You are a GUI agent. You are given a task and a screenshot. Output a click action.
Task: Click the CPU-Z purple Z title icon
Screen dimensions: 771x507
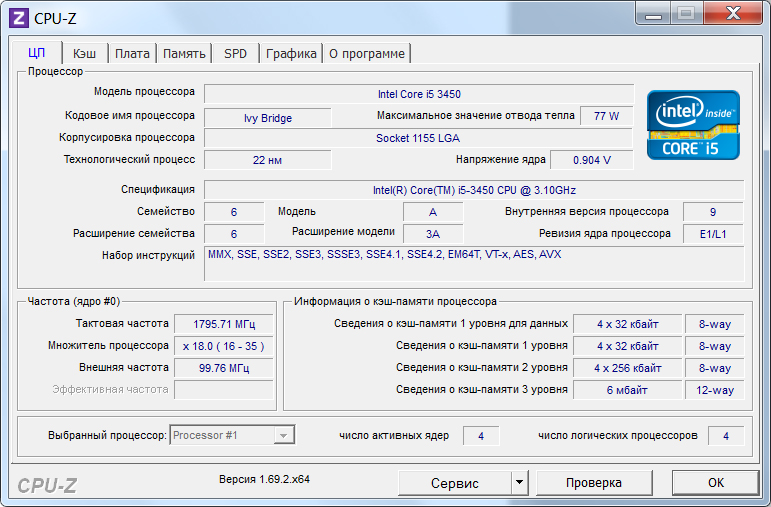click(19, 18)
